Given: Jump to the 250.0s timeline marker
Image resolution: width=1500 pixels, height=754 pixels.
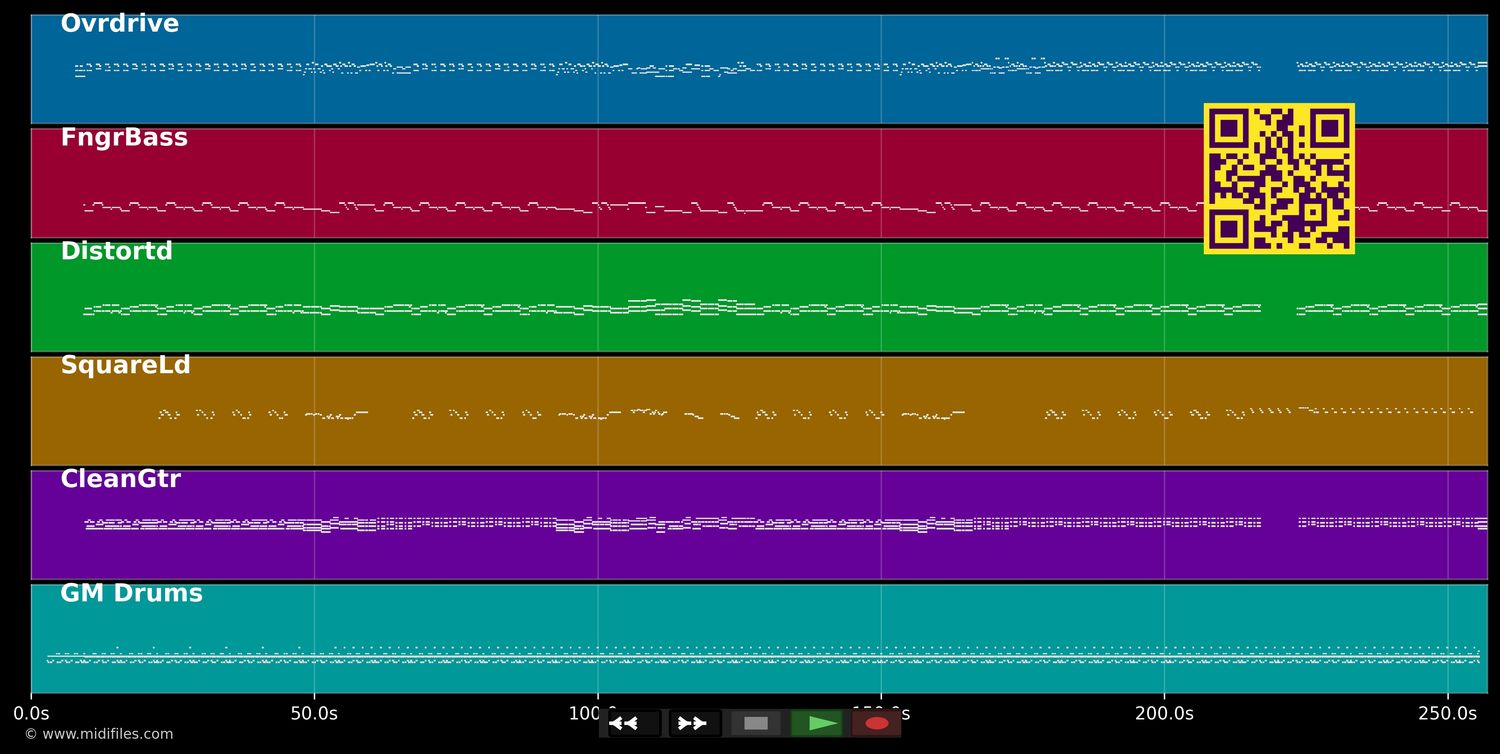Looking at the screenshot, I should click(1447, 714).
